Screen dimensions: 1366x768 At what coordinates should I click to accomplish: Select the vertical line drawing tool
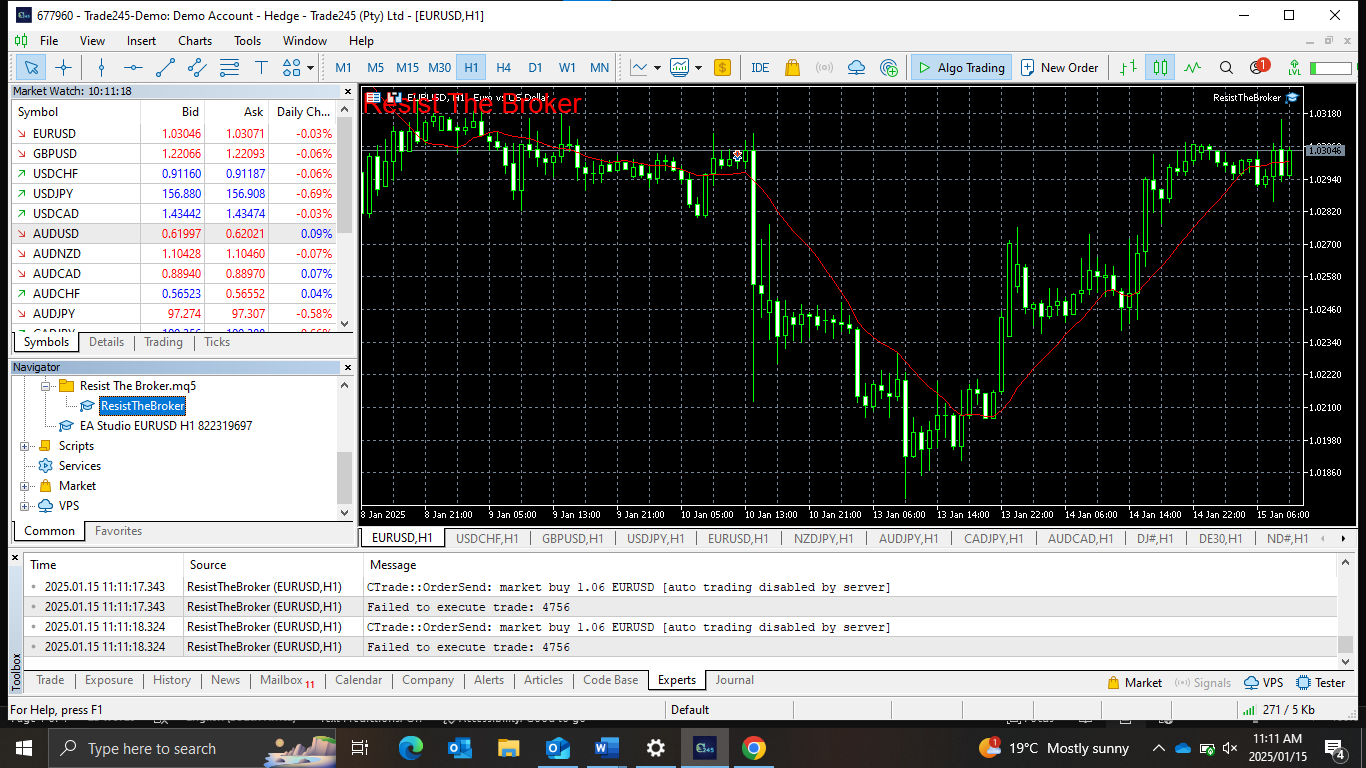point(101,68)
